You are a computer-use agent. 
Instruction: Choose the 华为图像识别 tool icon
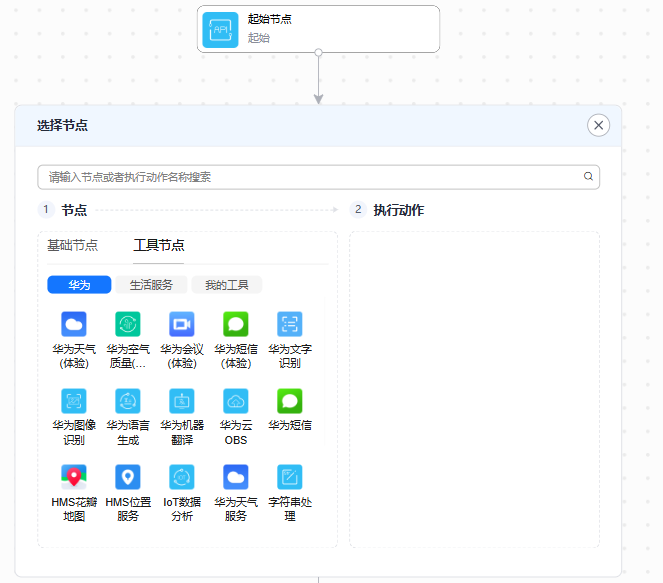[74, 401]
